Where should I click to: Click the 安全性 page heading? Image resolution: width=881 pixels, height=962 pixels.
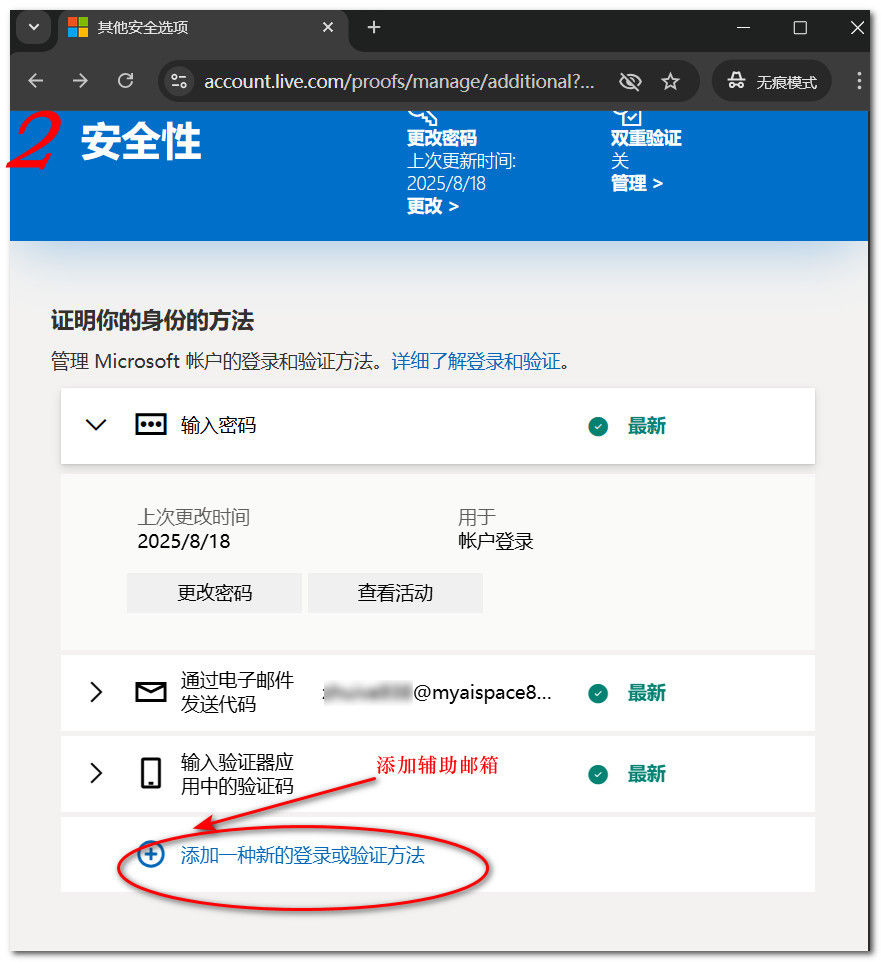(141, 142)
